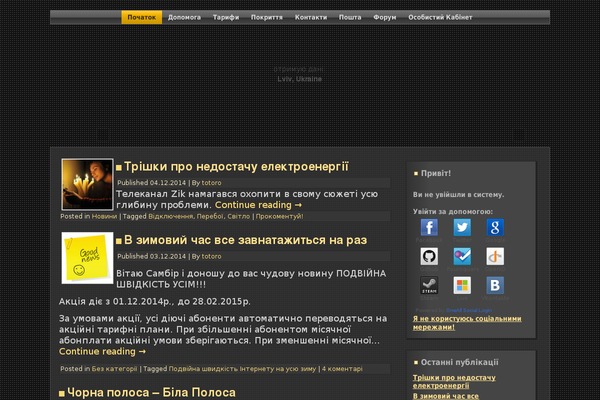
Task: Click the Published 04.12.2014 date text
Action: click(152, 183)
